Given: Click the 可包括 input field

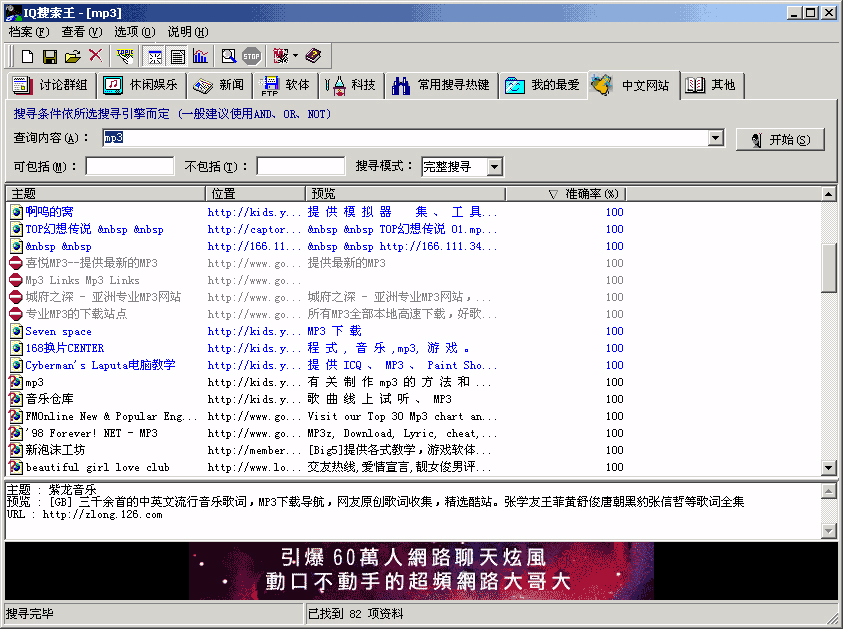Looking at the screenshot, I should 129,166.
